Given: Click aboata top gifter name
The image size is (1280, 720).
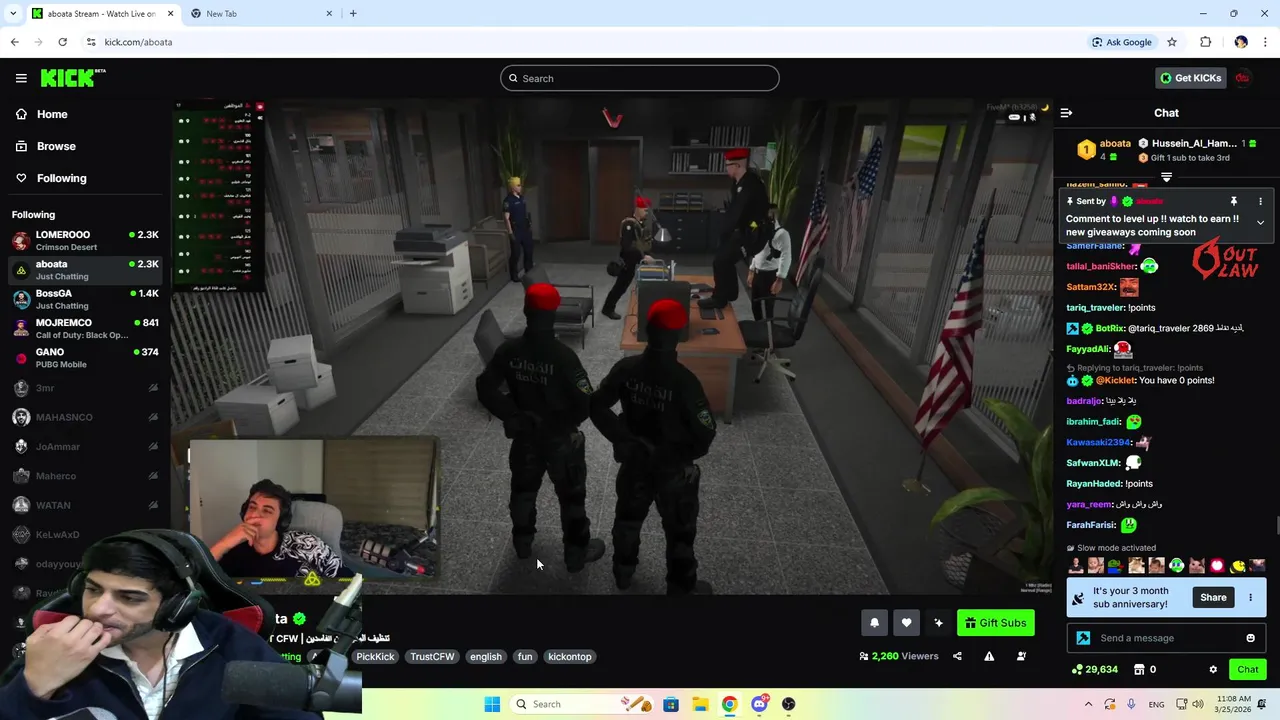Looking at the screenshot, I should pyautogui.click(x=1115, y=144).
